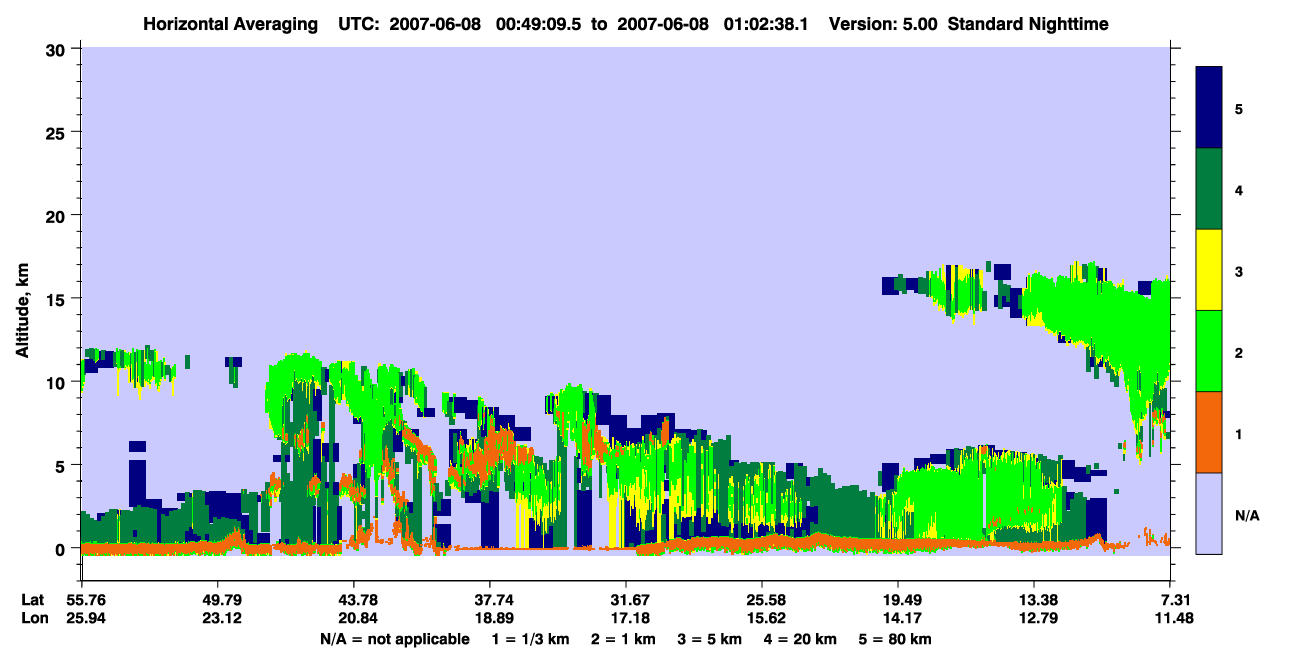Image resolution: width=1300 pixels, height=667 pixels.
Task: Click legend text '3 = 5 km'
Action: pyautogui.click(x=708, y=639)
